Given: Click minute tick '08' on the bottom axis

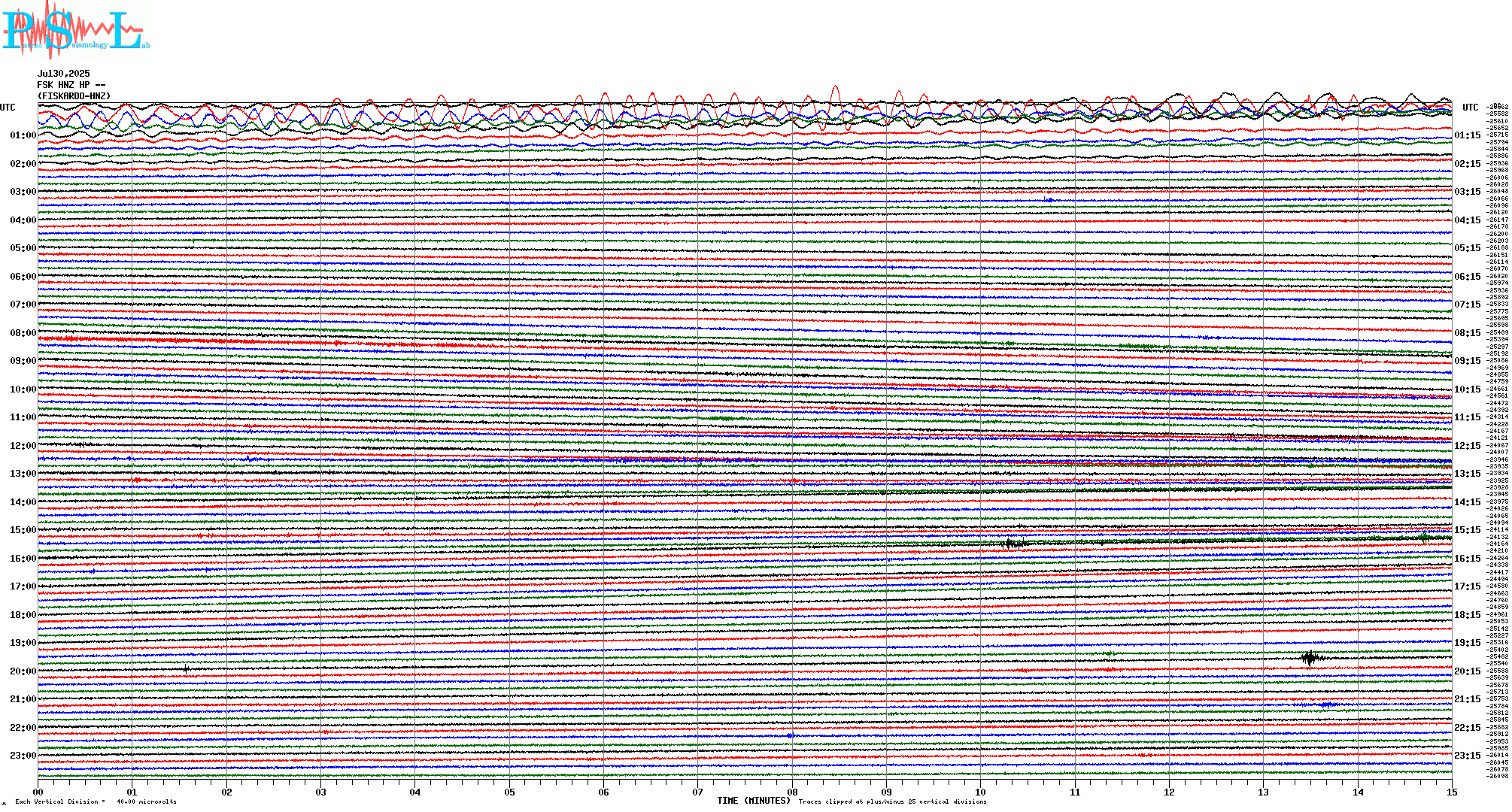Looking at the screenshot, I should [x=792, y=792].
